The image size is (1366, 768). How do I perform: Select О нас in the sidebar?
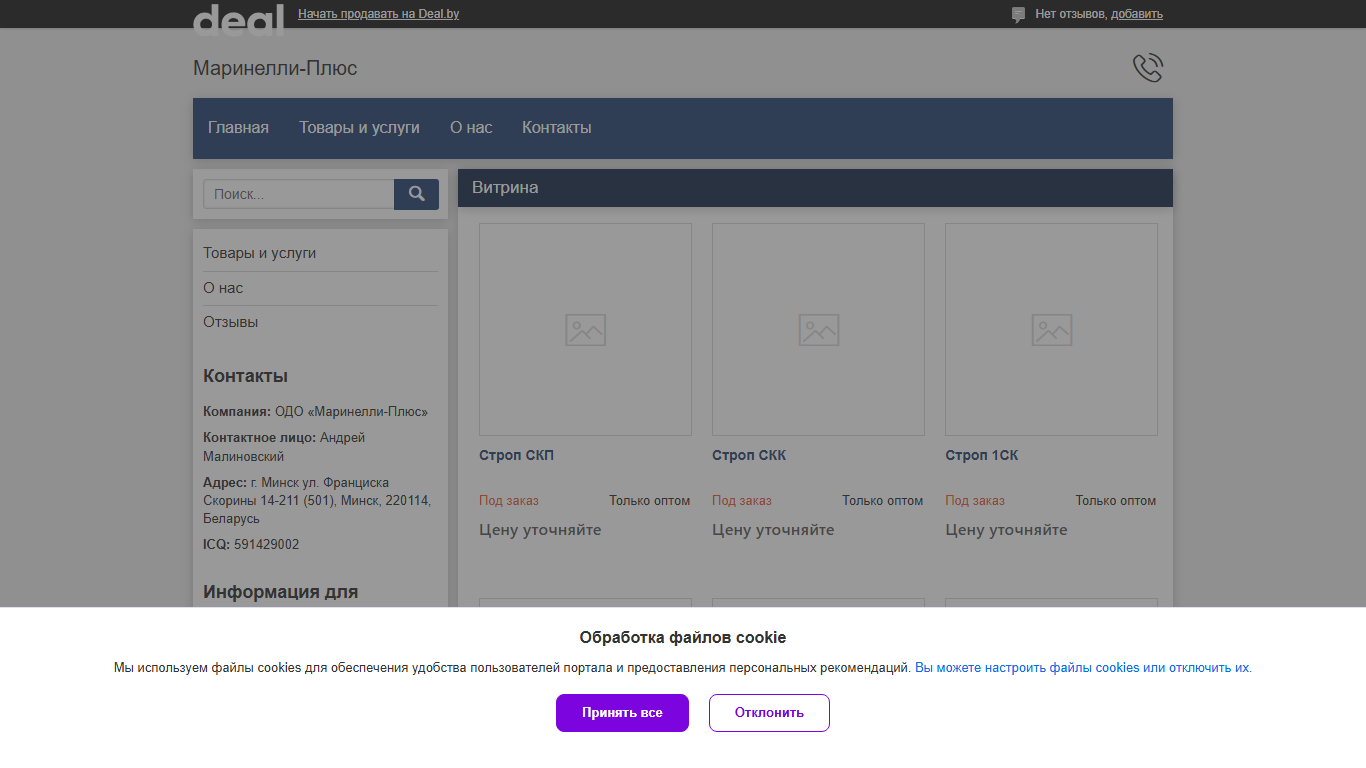point(223,288)
